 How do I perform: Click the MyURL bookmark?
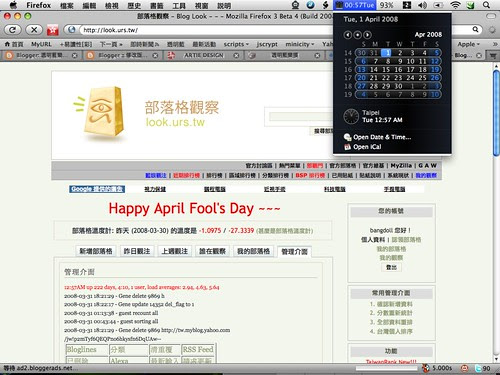point(41,44)
